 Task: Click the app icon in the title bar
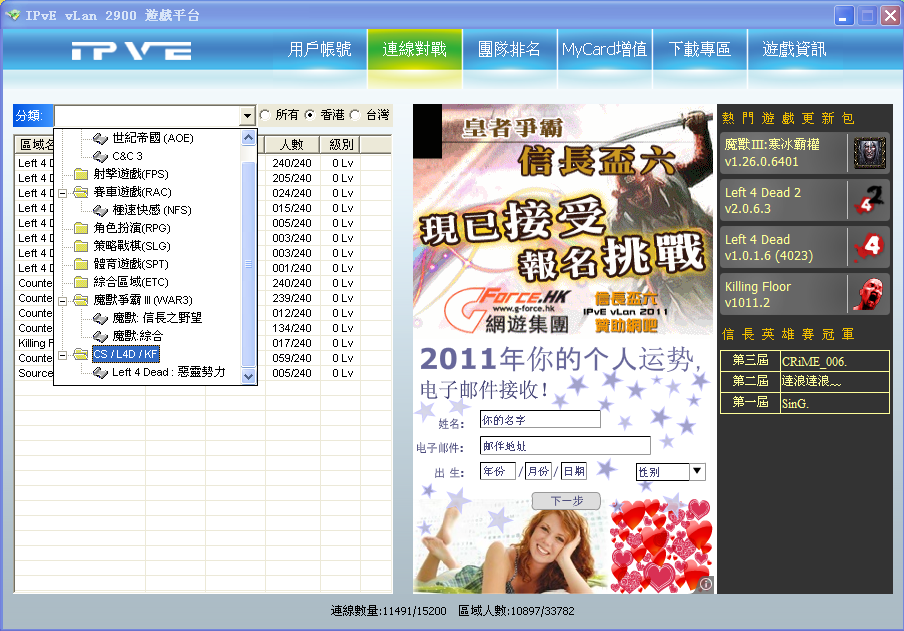12,15
